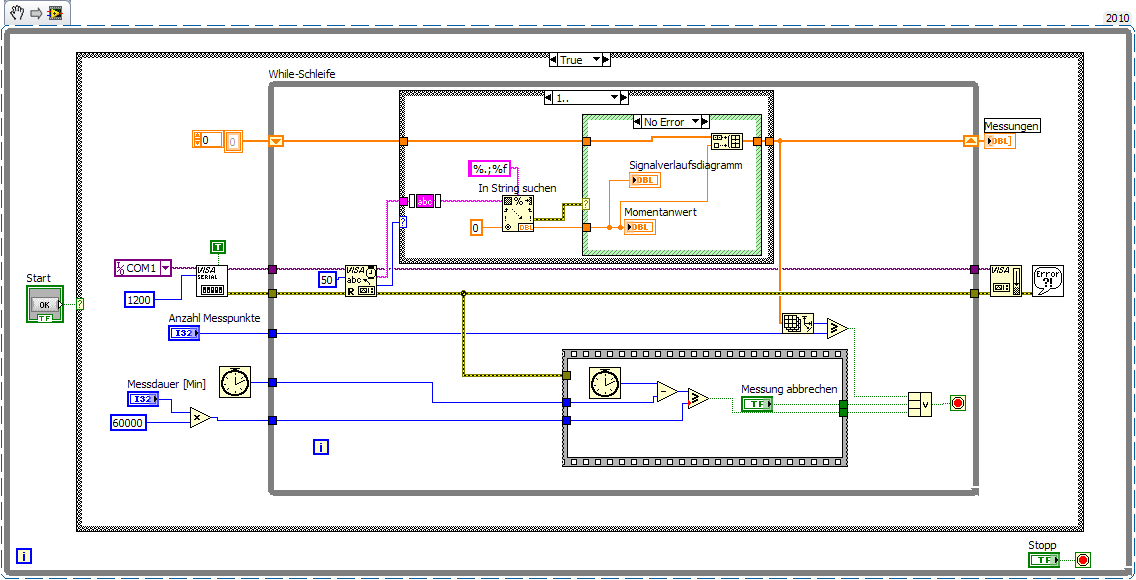Screen dimensions: 1136x580
Task: Select the Momentanwert DBL terminal
Action: (640, 227)
